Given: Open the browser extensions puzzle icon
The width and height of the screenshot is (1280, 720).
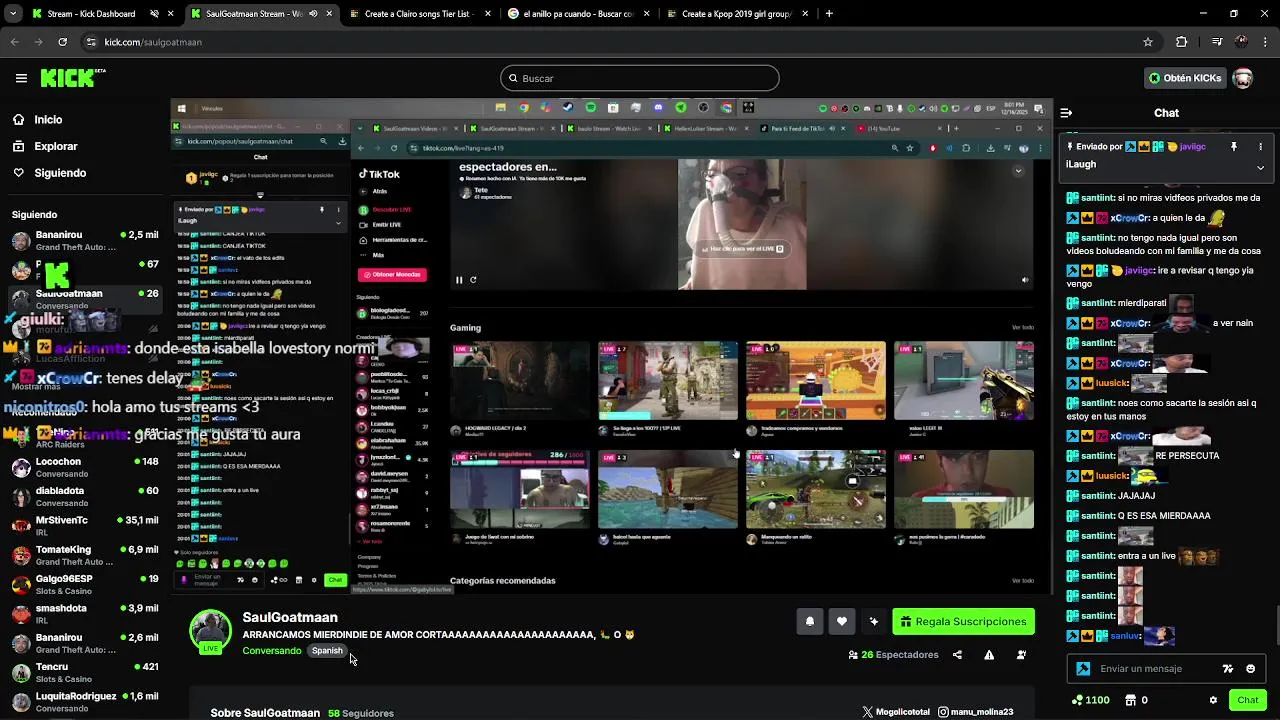Looking at the screenshot, I should [1182, 42].
